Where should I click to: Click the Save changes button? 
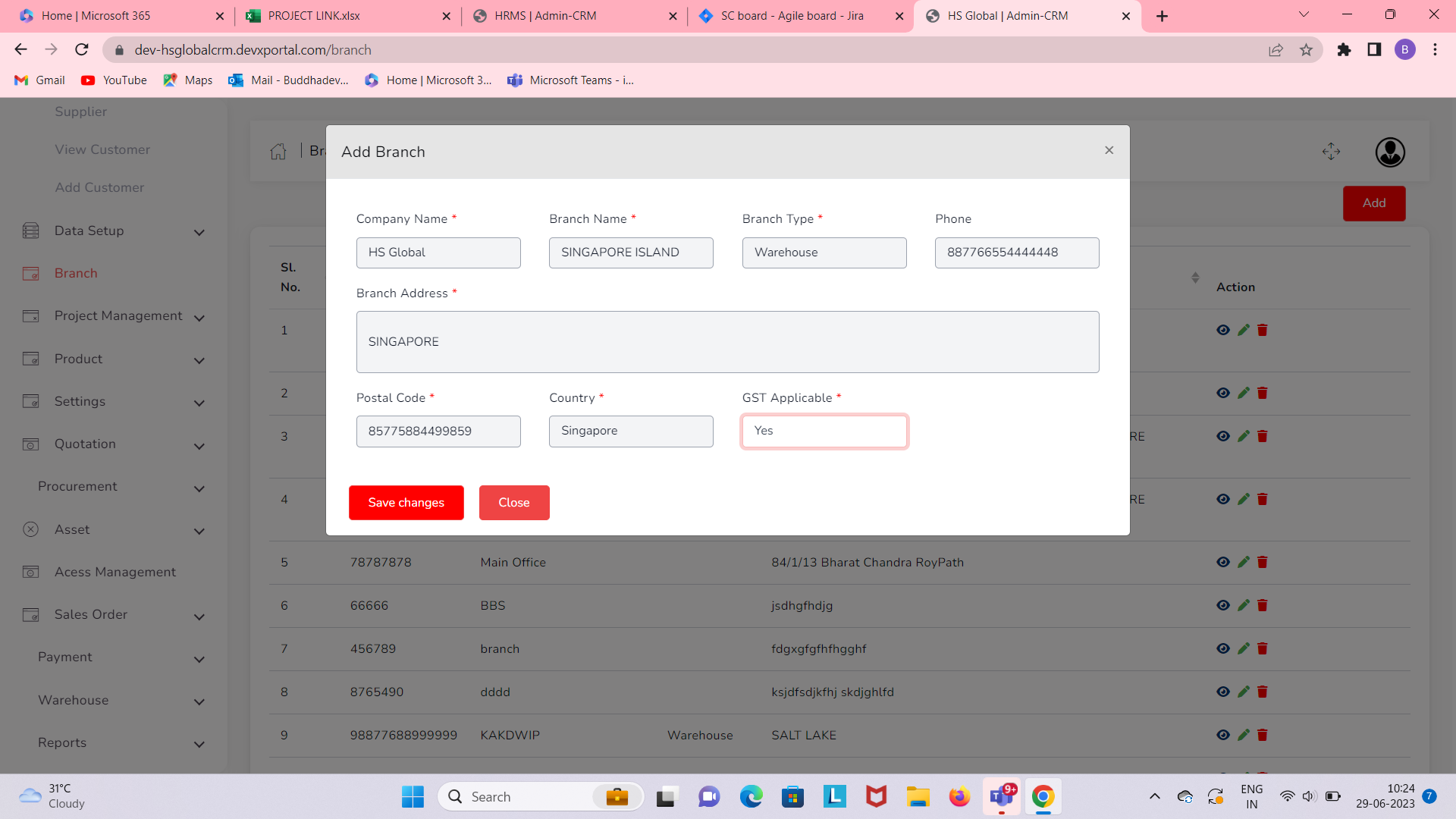[x=406, y=503]
